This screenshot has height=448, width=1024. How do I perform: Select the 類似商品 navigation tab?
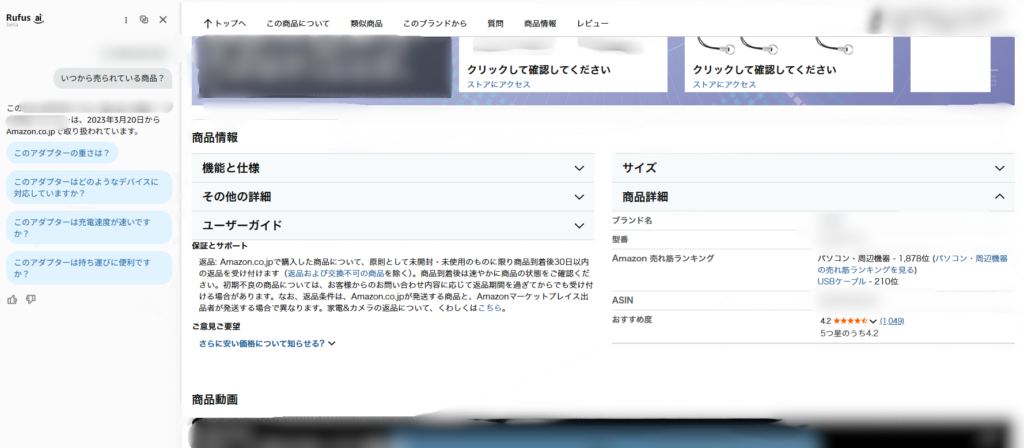(352, 23)
